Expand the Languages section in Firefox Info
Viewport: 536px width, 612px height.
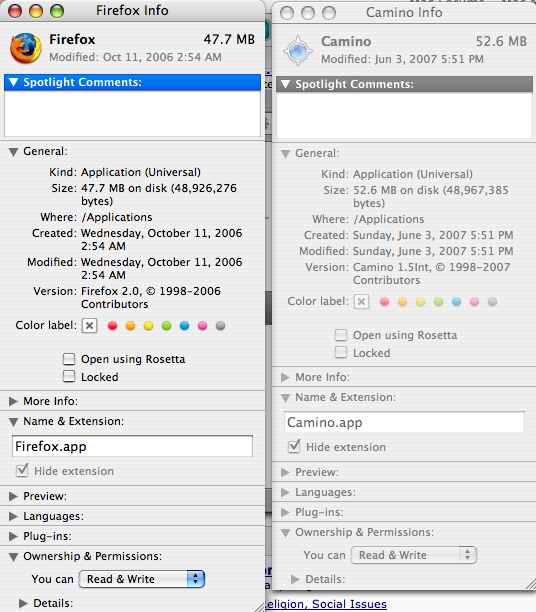14,516
